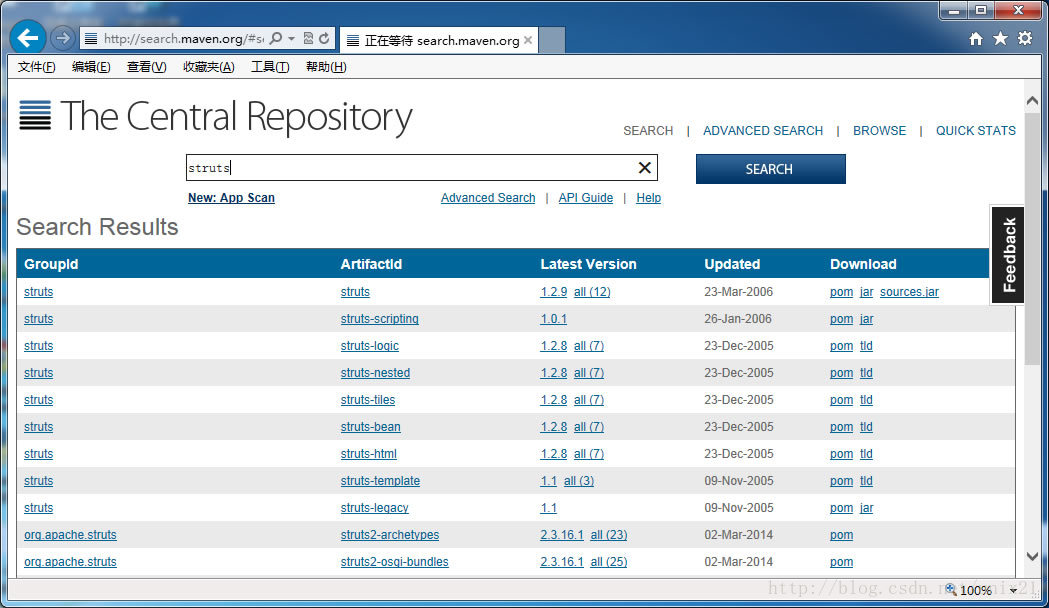This screenshot has width=1049, height=608.
Task: Open struts-scripting artifact link
Action: coord(379,319)
